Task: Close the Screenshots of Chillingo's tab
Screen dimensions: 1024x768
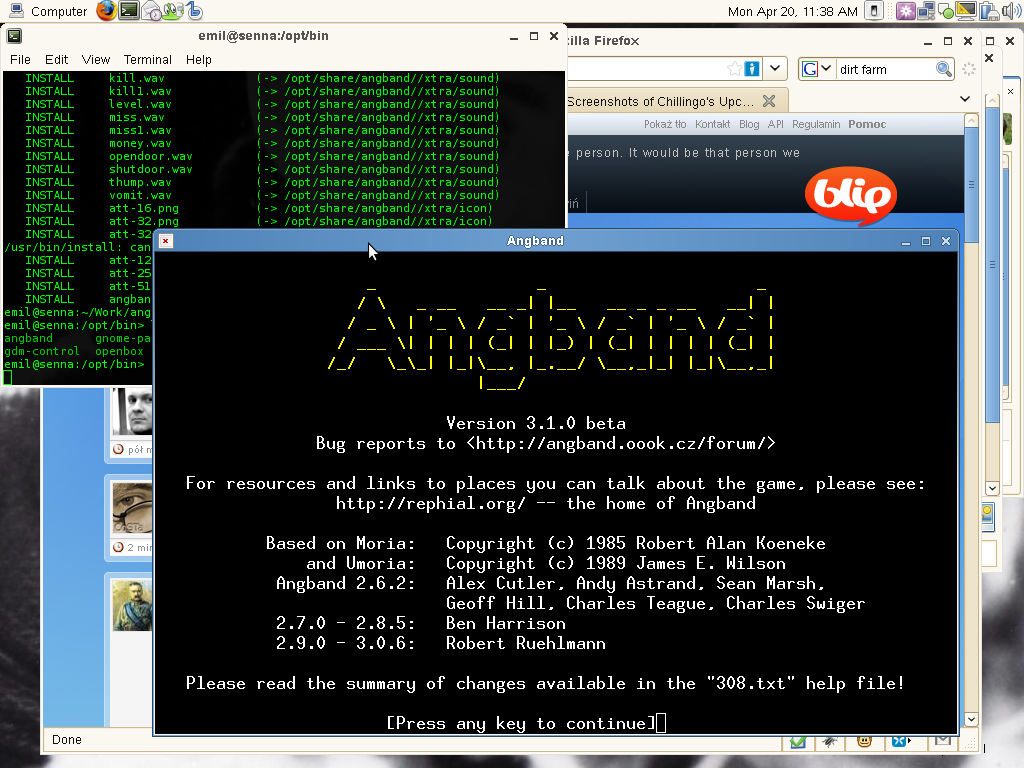Action: point(768,101)
